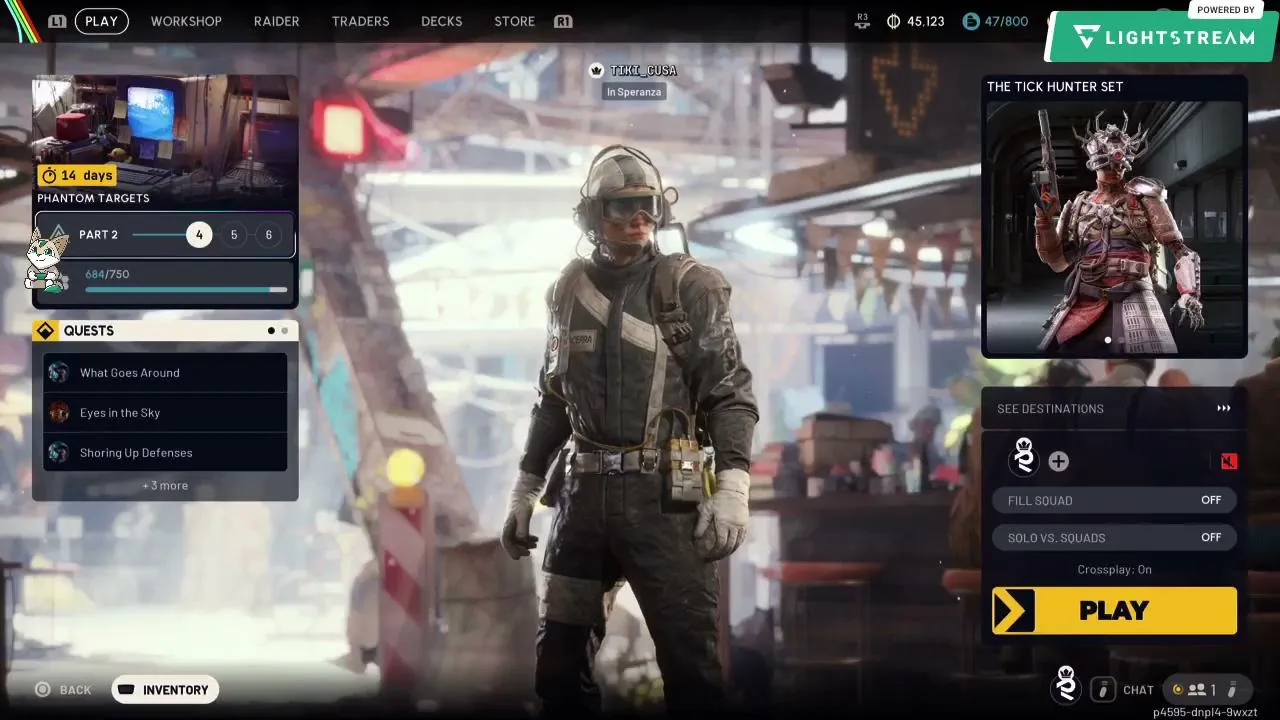Click the crown icon beside TIKI_CUSA
This screenshot has height=720, width=1280.
(597, 70)
